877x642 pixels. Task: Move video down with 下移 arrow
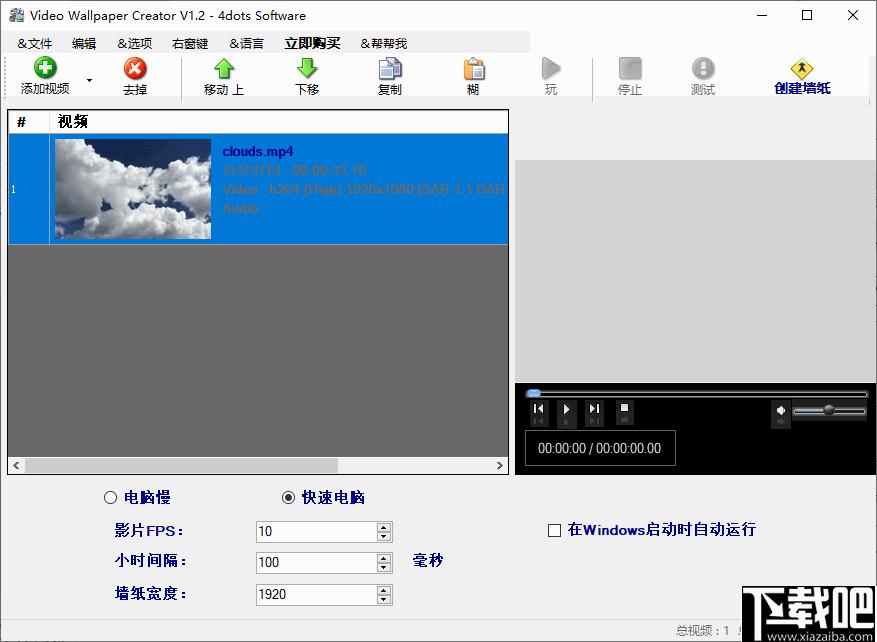pyautogui.click(x=307, y=69)
